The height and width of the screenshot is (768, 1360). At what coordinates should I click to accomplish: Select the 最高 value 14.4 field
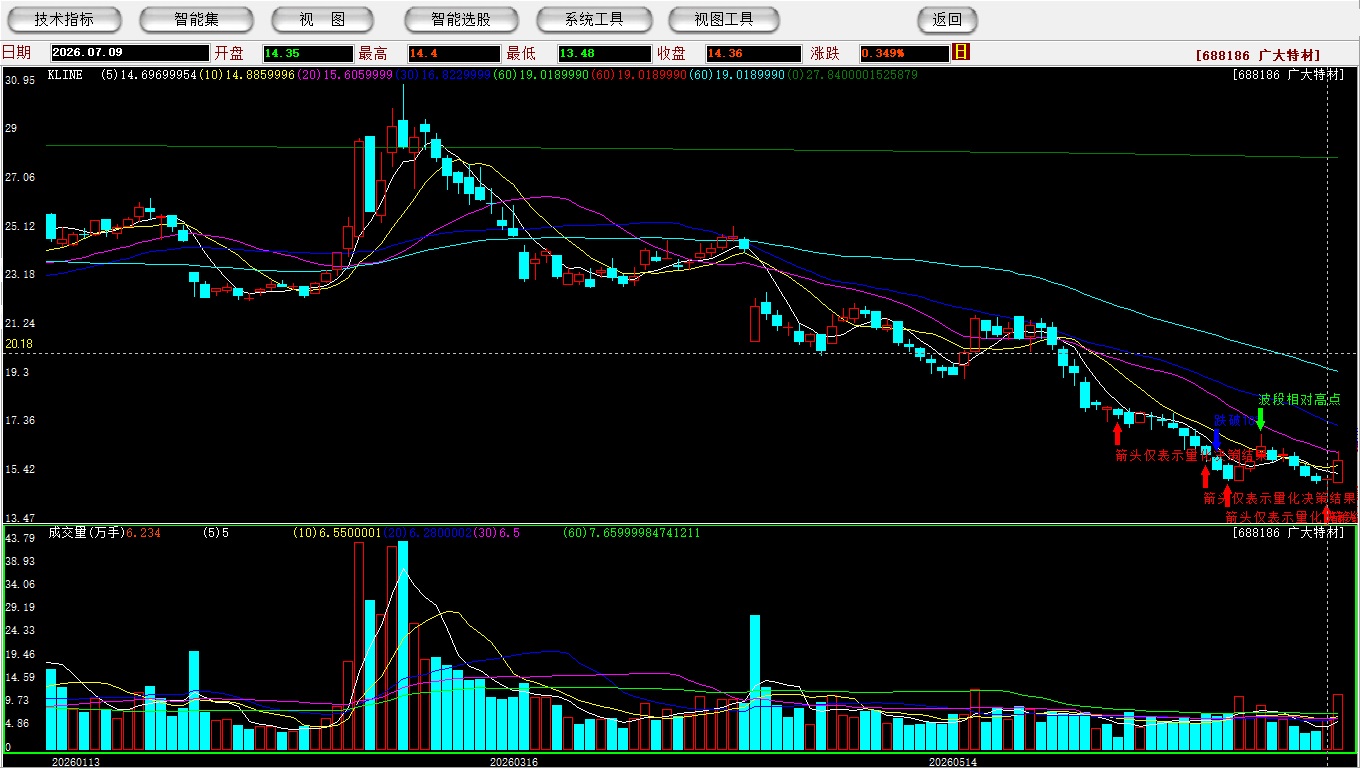[453, 53]
